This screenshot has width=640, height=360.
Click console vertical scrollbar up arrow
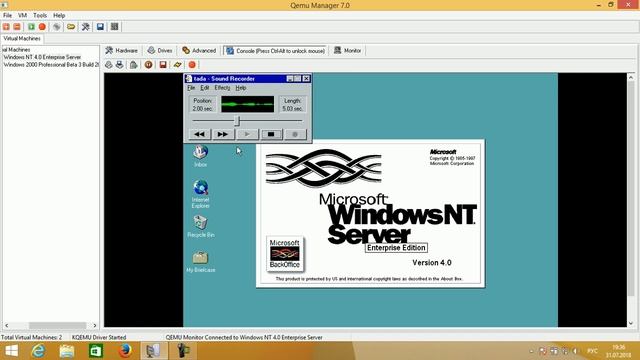(631, 77)
